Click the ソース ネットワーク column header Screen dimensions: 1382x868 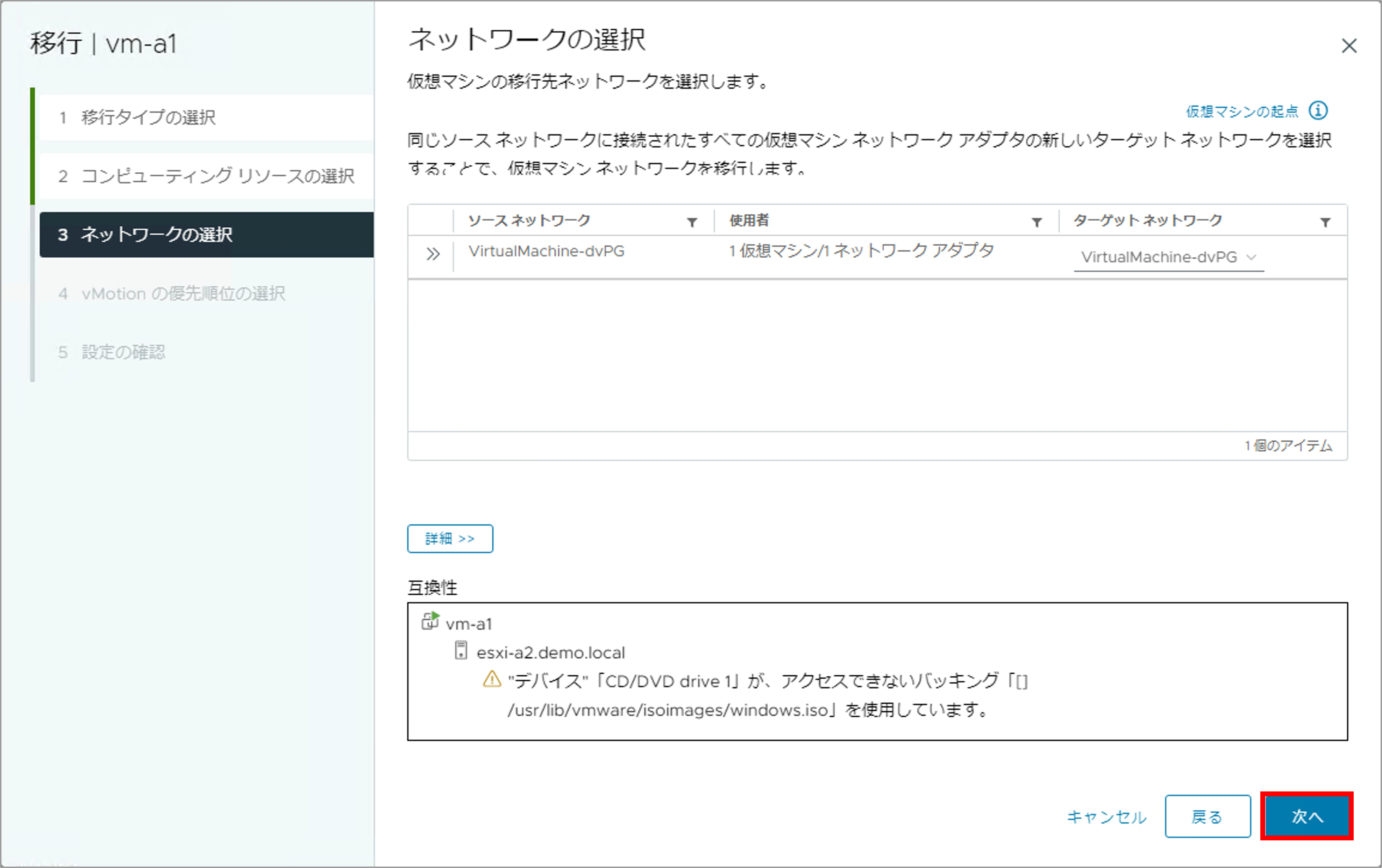(529, 220)
